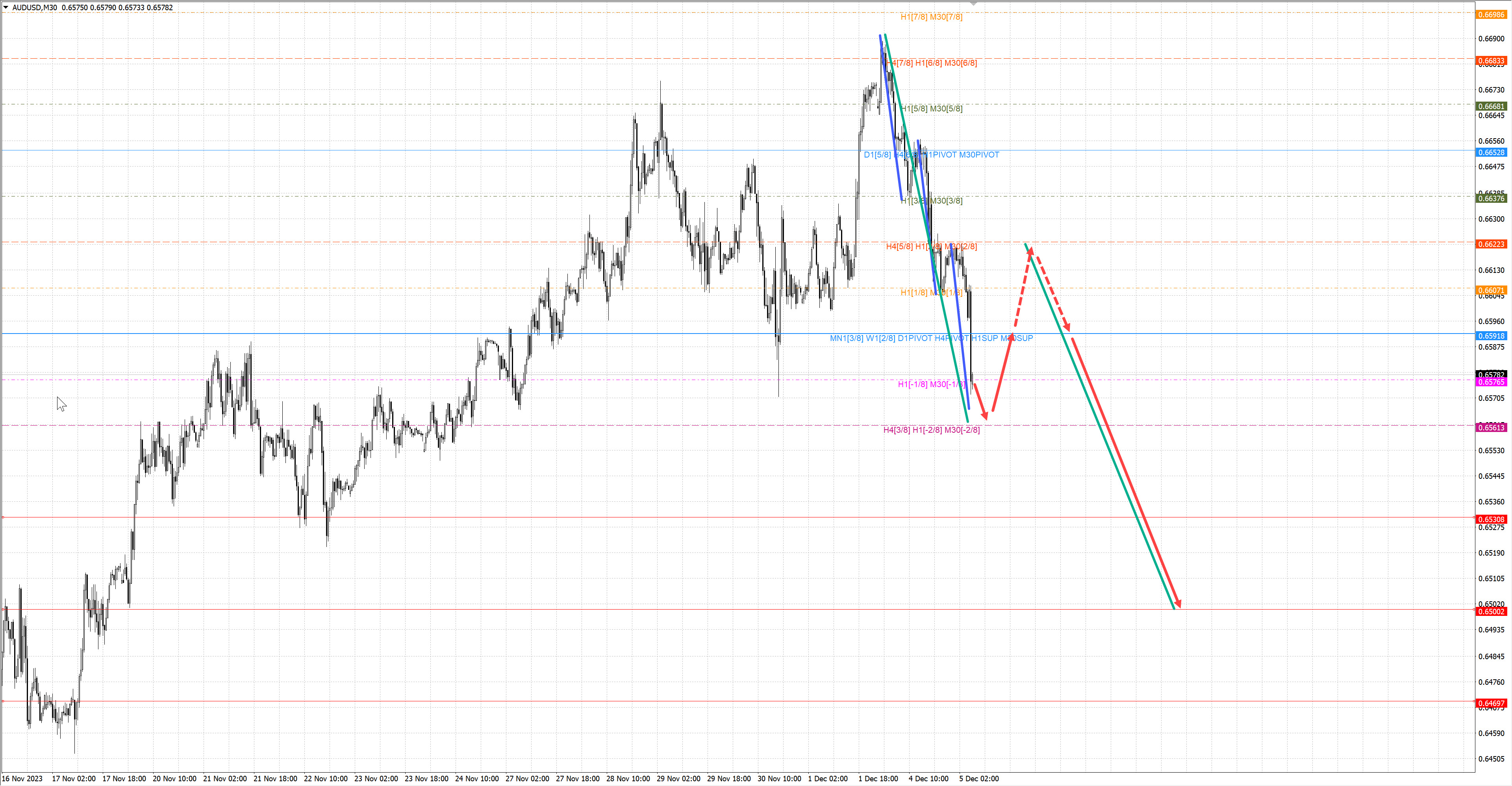Click the orange 0.66986 price label
The height and width of the screenshot is (786, 1512).
click(x=1491, y=15)
